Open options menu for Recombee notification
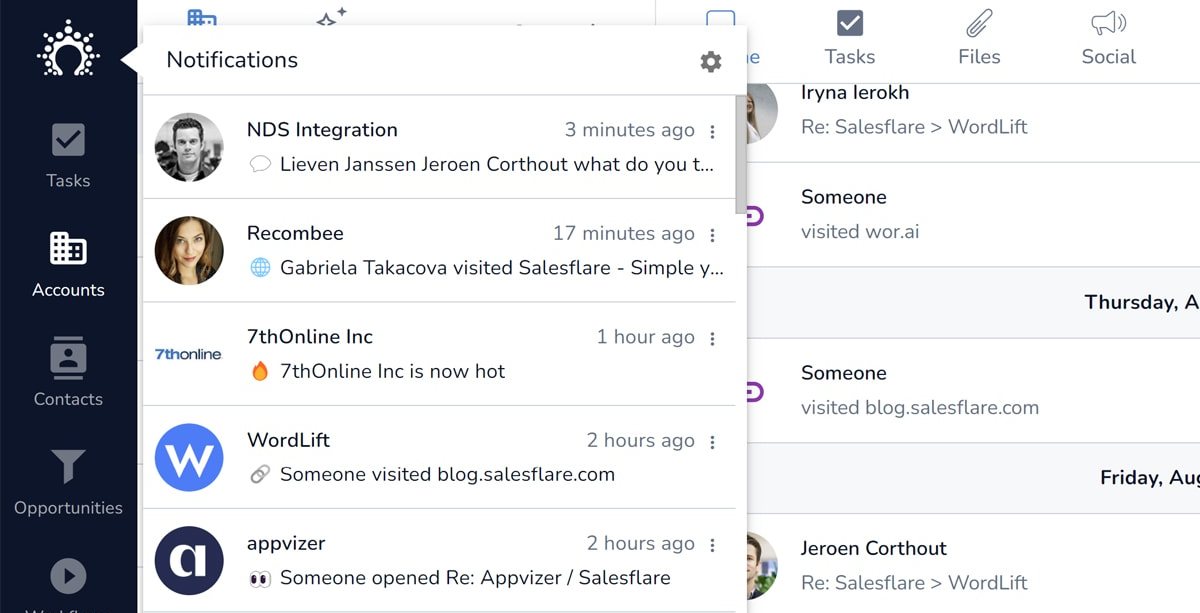 click(x=712, y=235)
